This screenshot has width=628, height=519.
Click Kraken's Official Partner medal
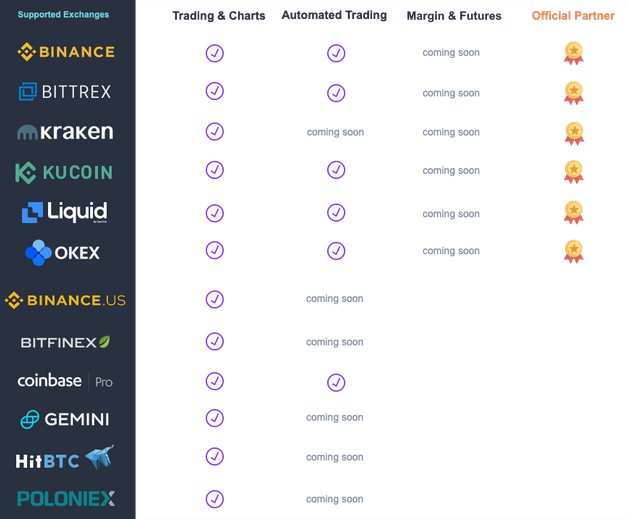[574, 133]
